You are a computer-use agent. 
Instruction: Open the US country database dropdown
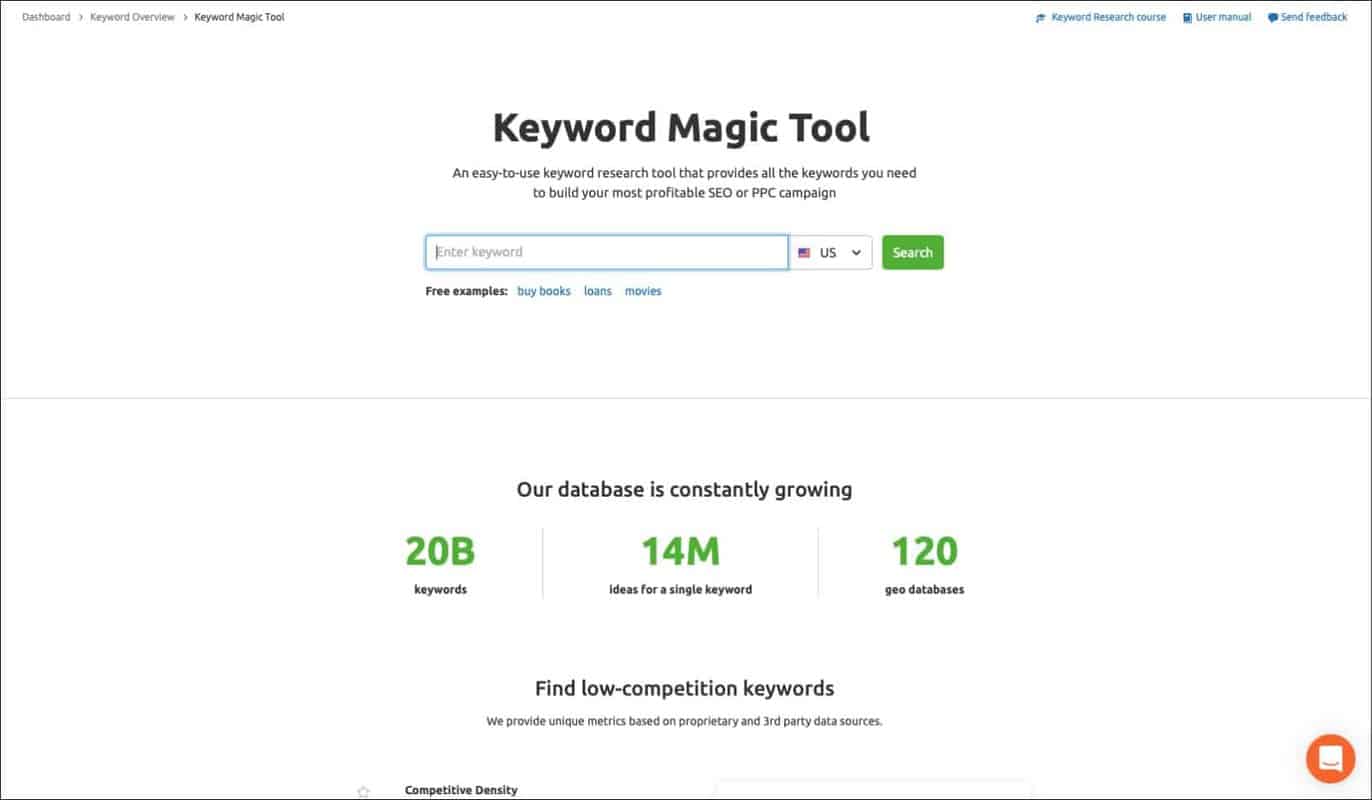click(831, 253)
